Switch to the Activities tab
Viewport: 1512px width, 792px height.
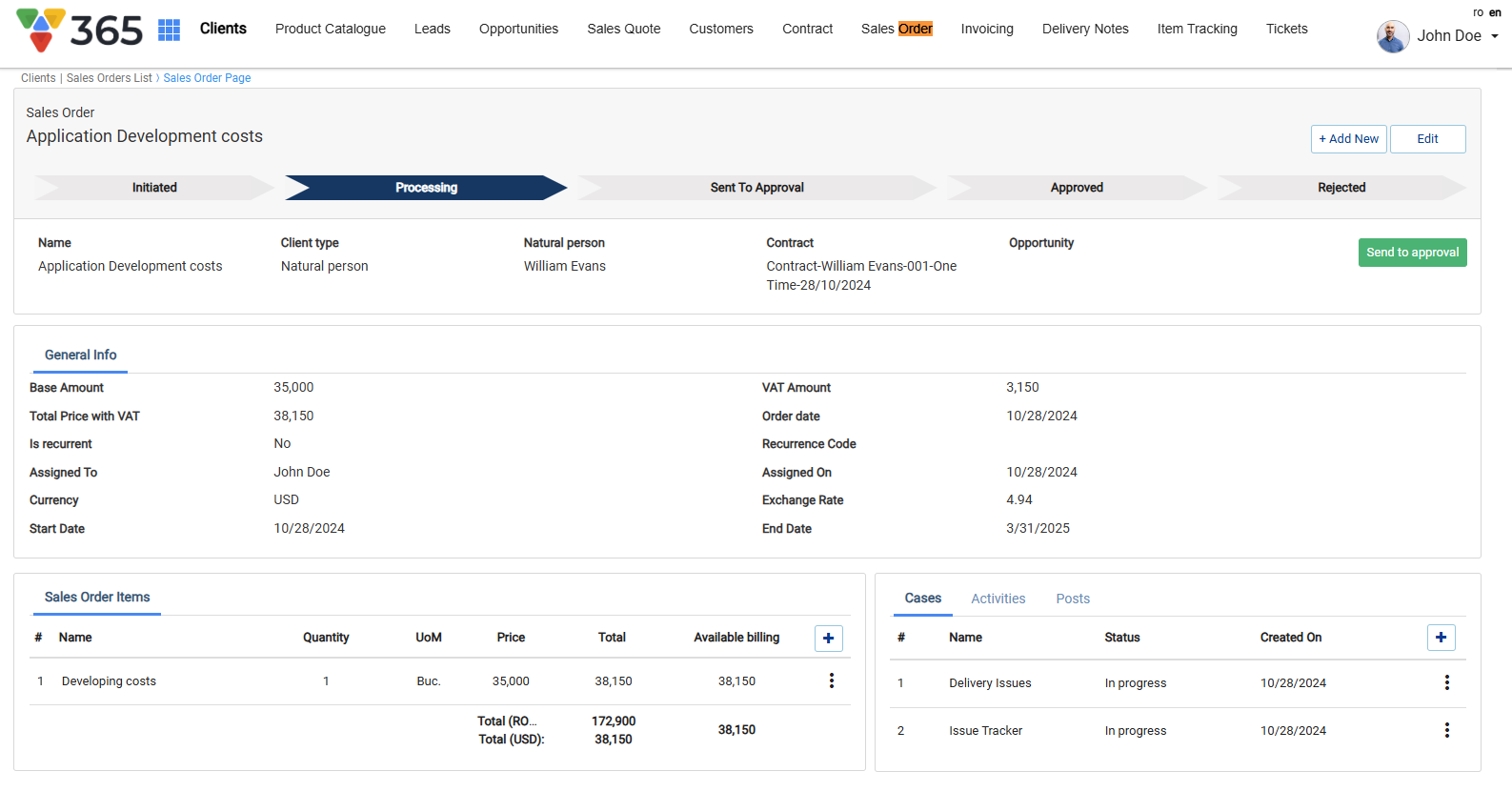click(998, 599)
